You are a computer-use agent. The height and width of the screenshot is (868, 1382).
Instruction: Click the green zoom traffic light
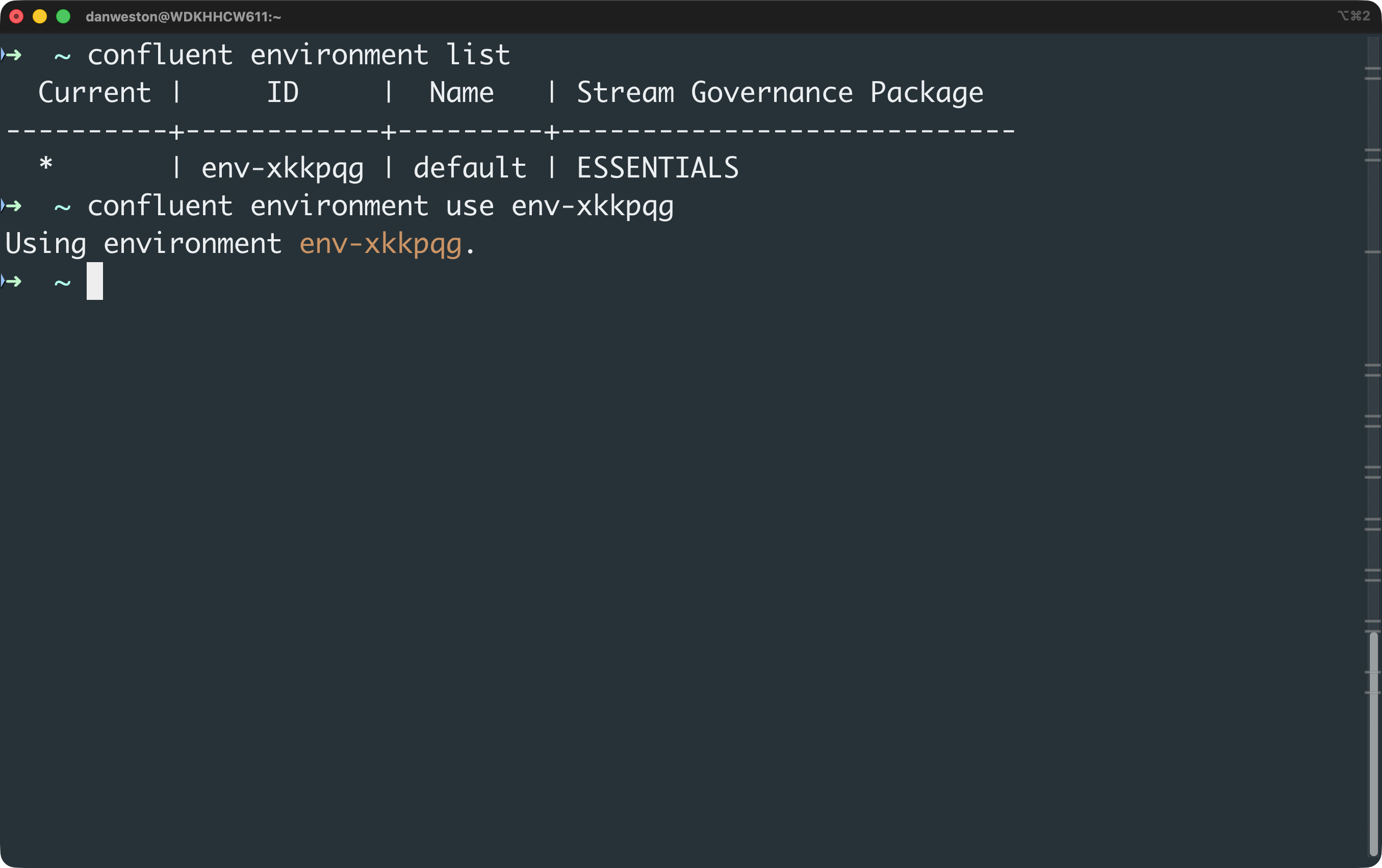click(63, 17)
